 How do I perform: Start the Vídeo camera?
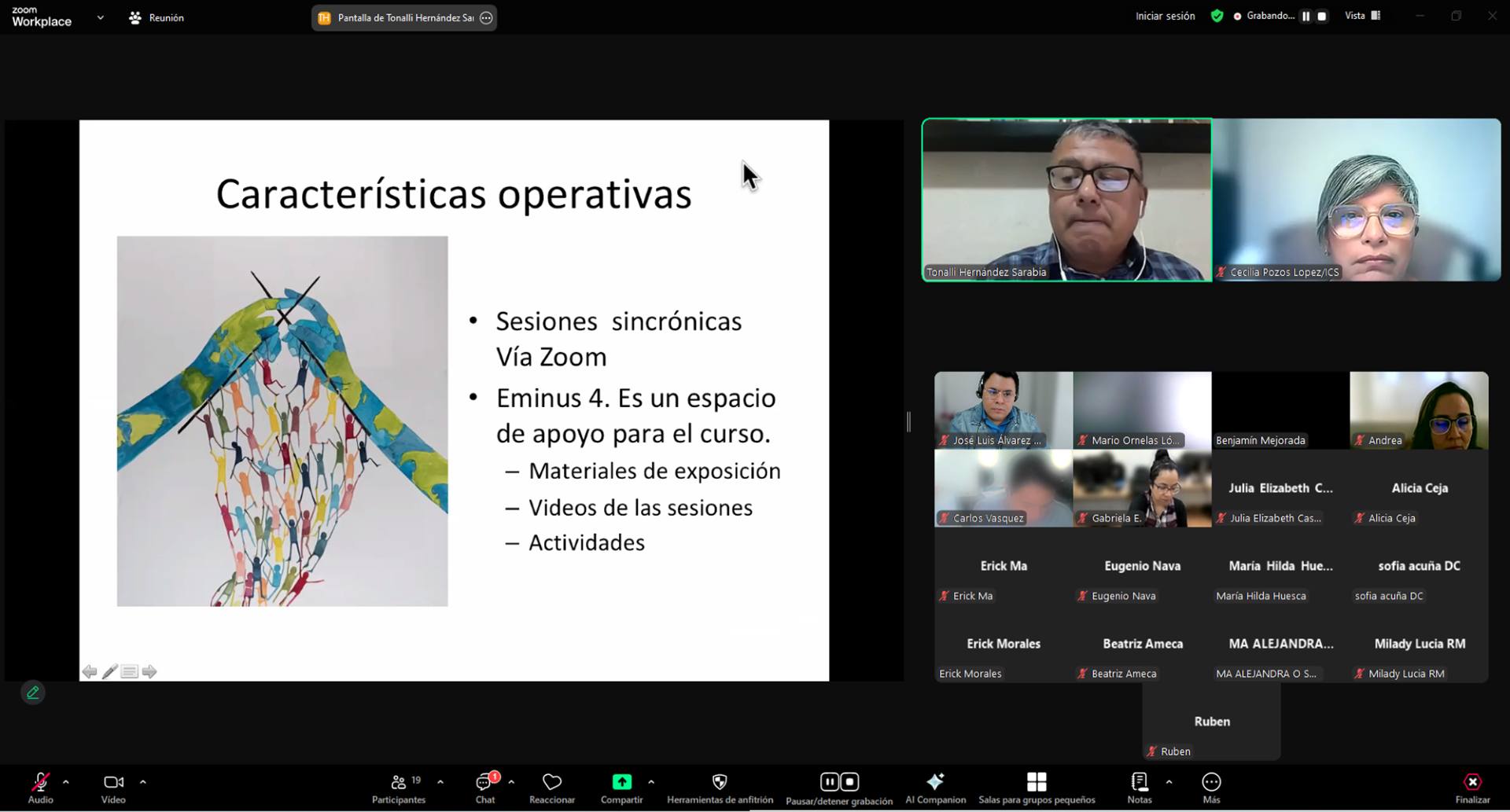click(x=112, y=782)
